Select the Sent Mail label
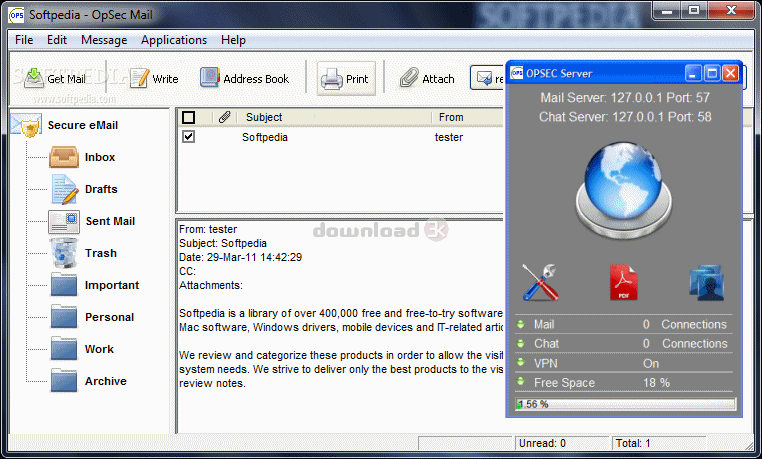Viewport: 762px width, 459px height. click(110, 221)
